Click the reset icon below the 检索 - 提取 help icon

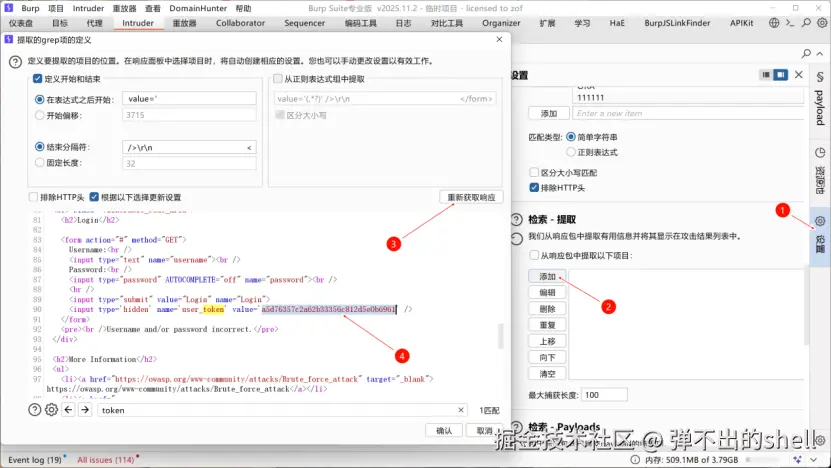pyautogui.click(x=516, y=239)
